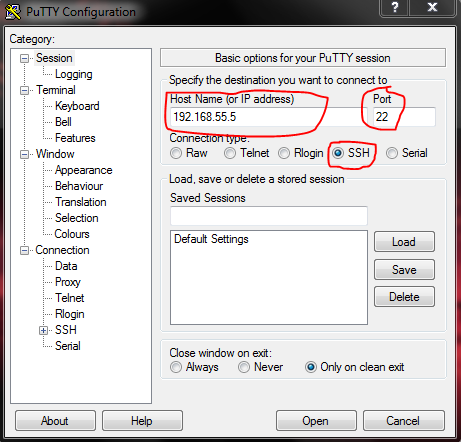The image size is (461, 442).
Task: Click the About button
Action: pos(55,421)
